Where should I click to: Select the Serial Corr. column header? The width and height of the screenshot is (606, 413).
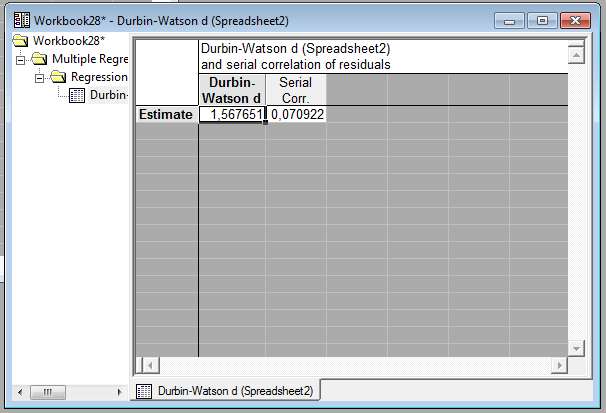[296, 90]
